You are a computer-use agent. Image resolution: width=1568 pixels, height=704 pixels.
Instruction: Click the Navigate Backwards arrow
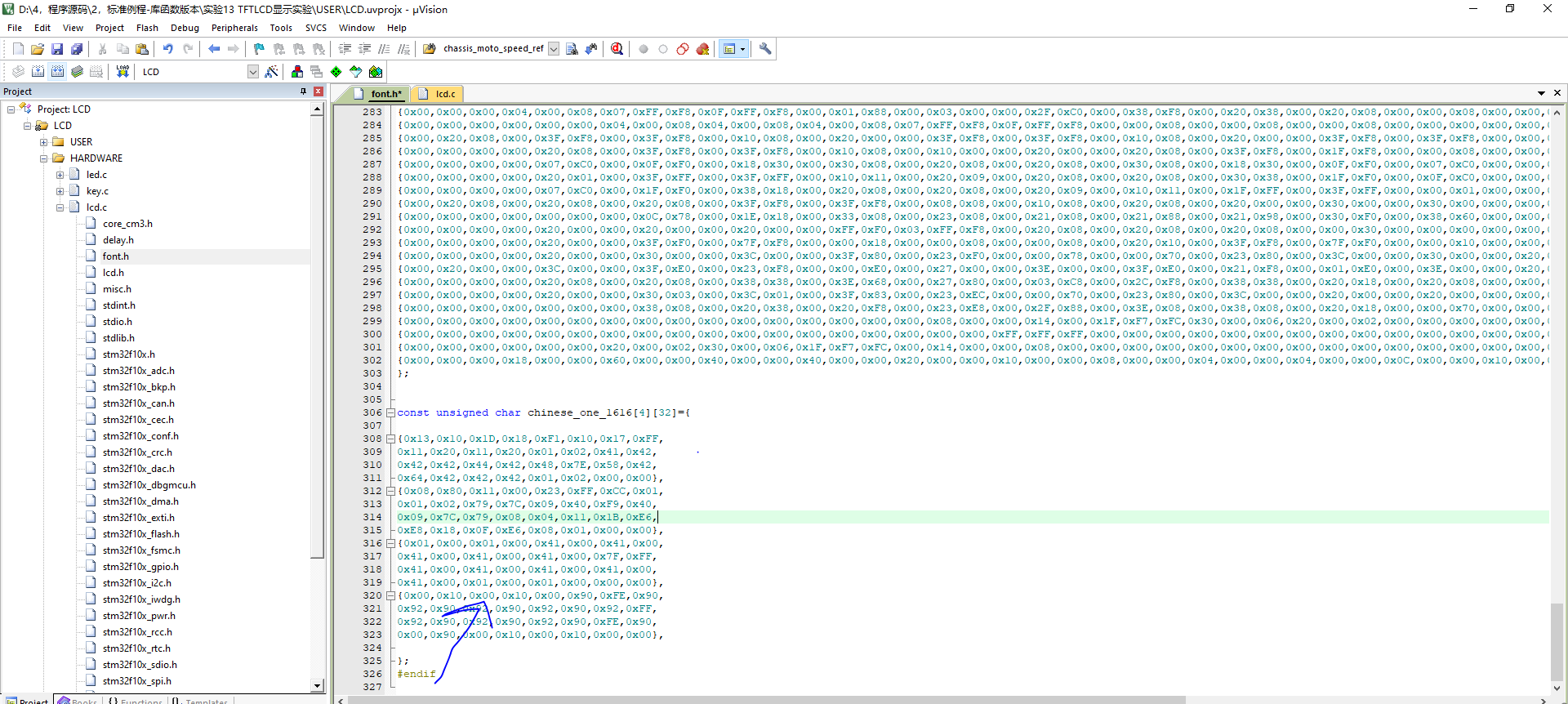click(x=214, y=49)
